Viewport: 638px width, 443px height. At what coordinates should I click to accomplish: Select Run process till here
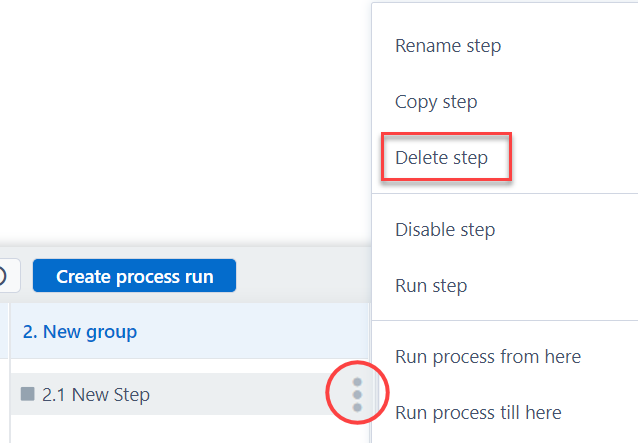478,413
